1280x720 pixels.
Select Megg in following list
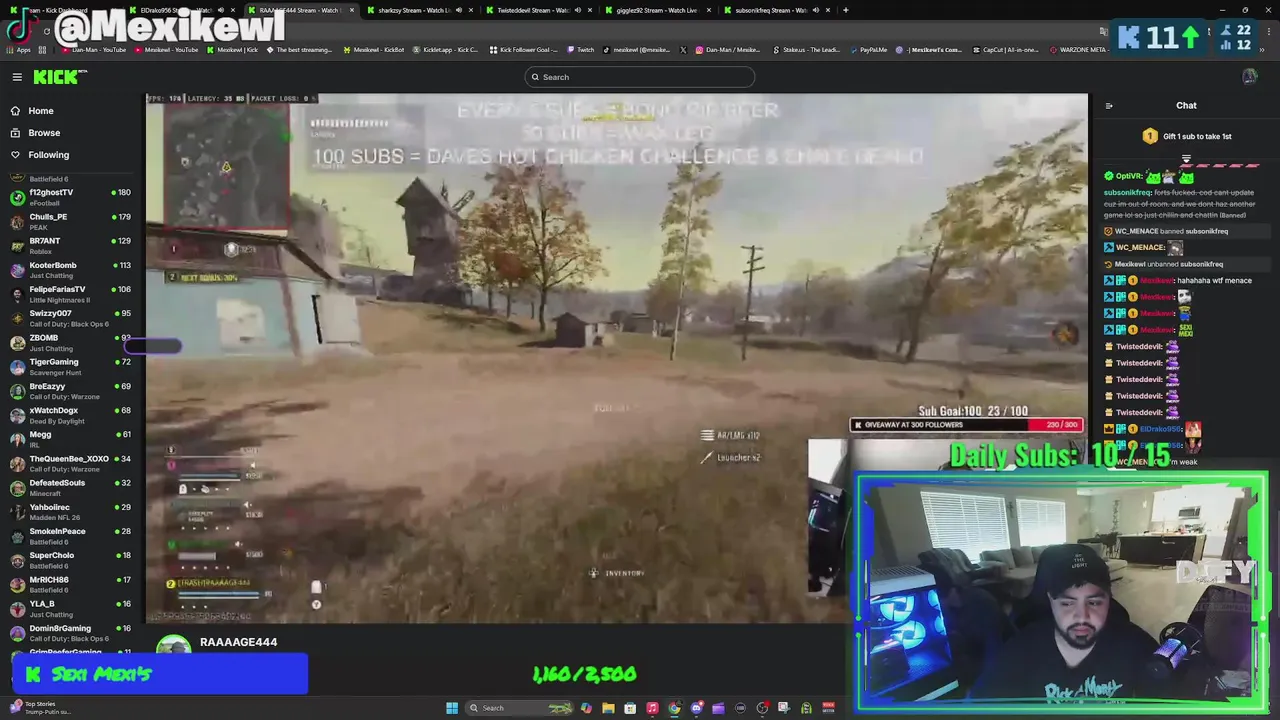click(x=72, y=439)
